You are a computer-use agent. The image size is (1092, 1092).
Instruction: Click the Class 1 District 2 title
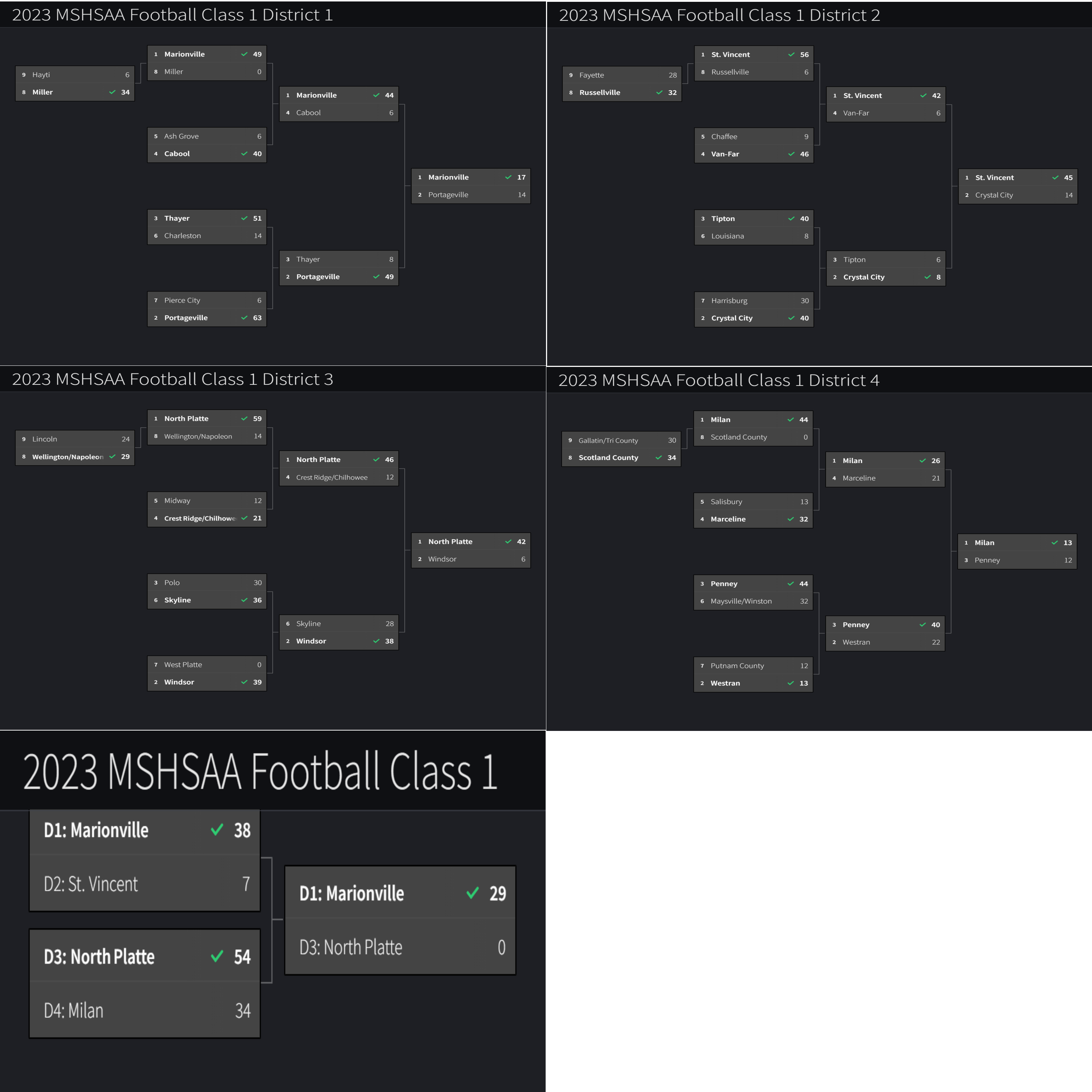(x=719, y=15)
